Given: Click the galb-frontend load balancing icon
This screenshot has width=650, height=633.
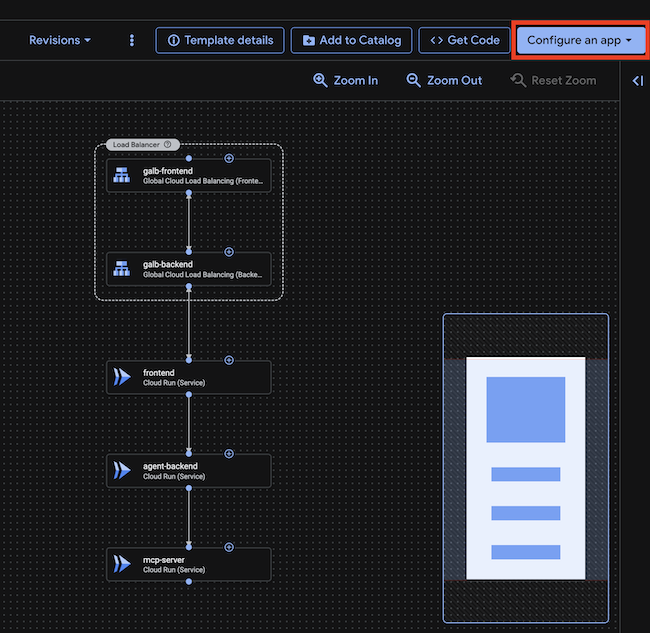Looking at the screenshot, I should click(121, 175).
